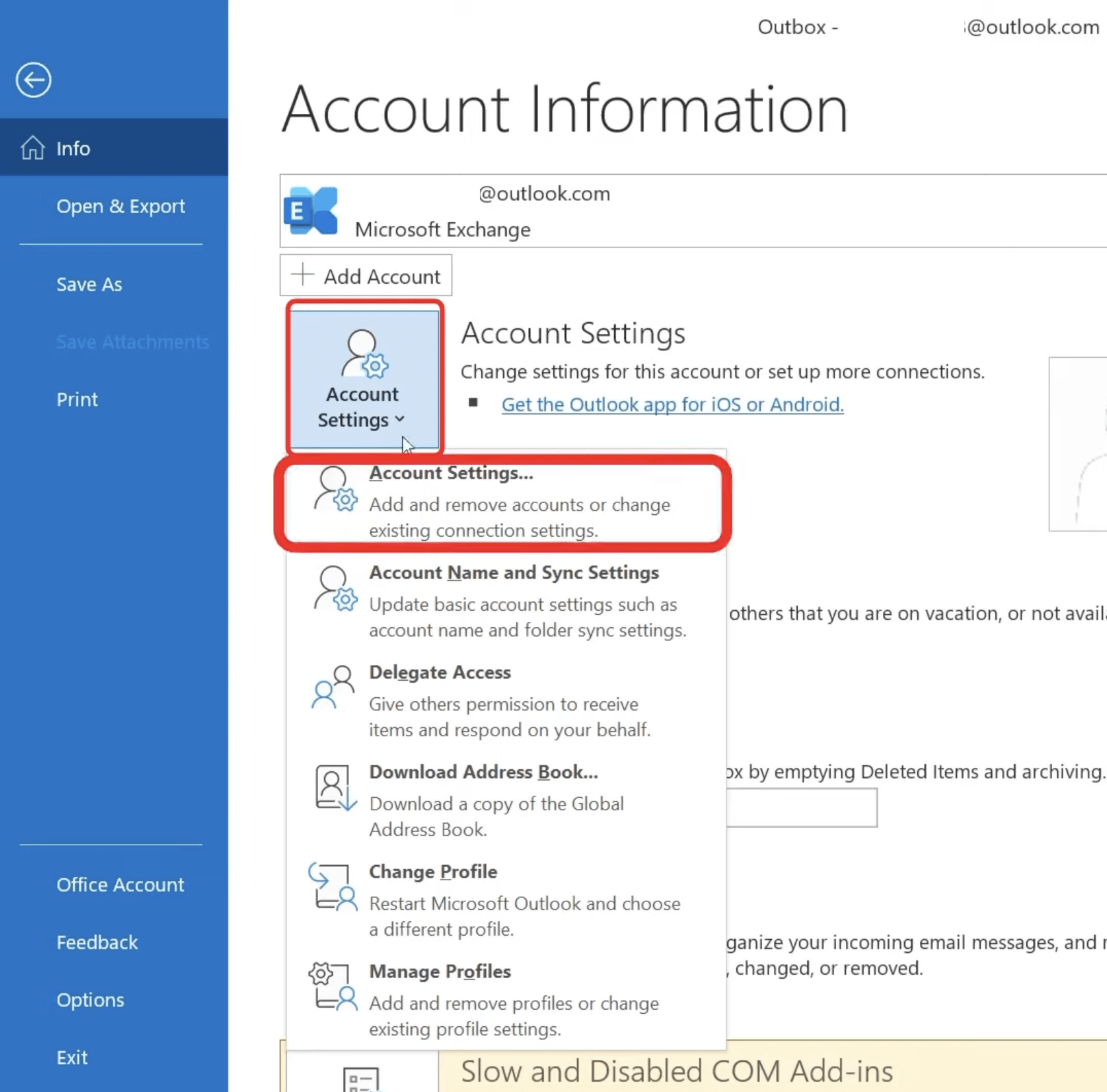
Task: Open the Open & Export page
Action: [121, 206]
